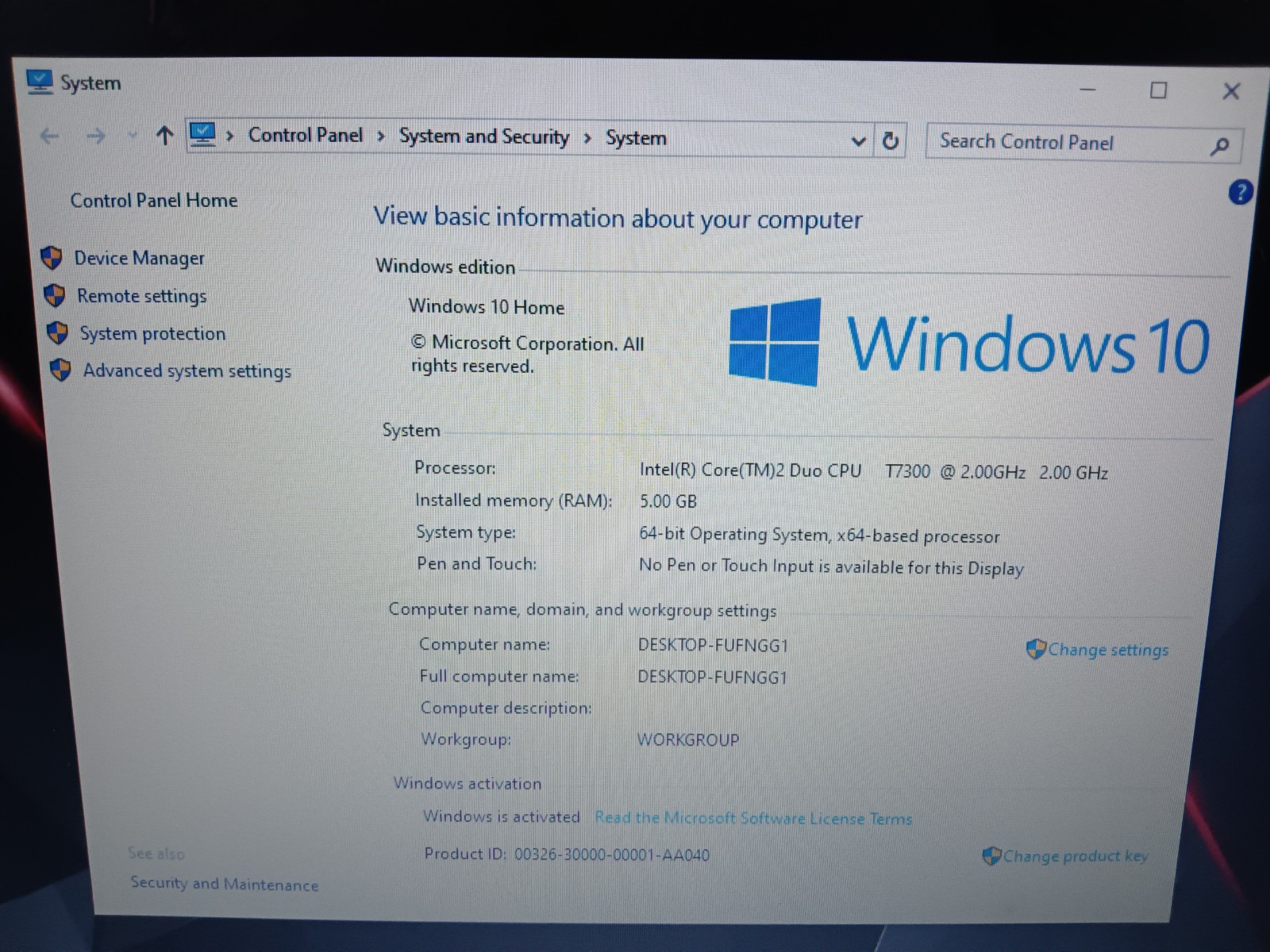Open address bar history dropdown
The image size is (1270, 952).
click(x=858, y=141)
